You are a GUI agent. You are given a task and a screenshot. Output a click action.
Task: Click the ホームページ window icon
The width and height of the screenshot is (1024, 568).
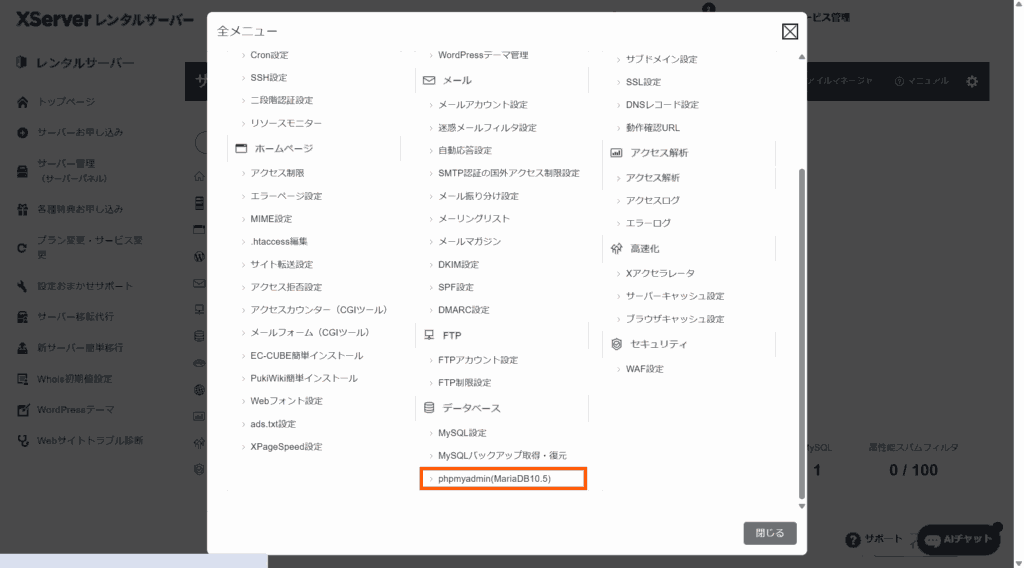(241, 149)
